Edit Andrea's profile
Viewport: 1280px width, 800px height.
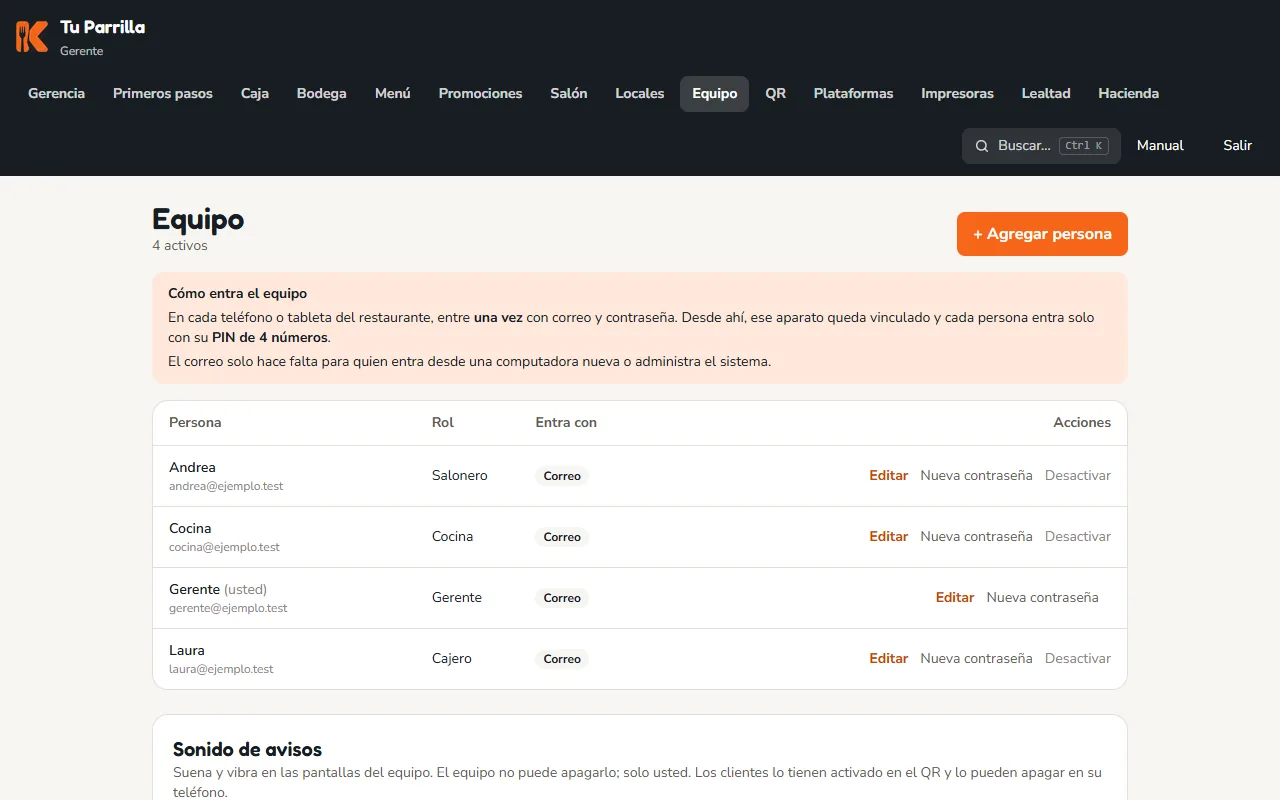coord(889,476)
